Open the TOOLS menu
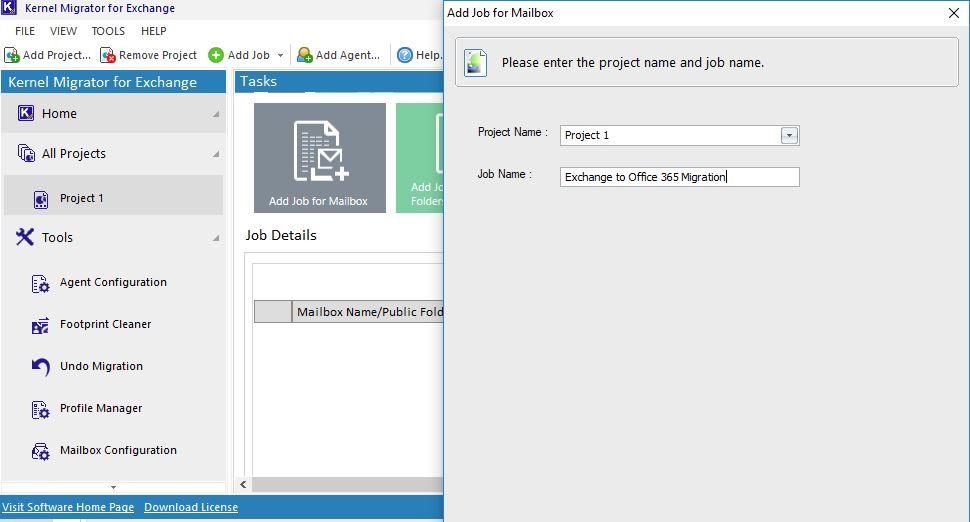 (108, 31)
